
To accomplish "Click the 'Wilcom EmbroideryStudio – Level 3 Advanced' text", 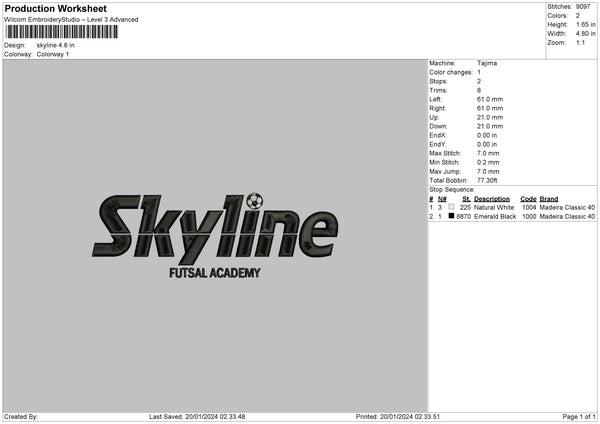I will [71, 20].
